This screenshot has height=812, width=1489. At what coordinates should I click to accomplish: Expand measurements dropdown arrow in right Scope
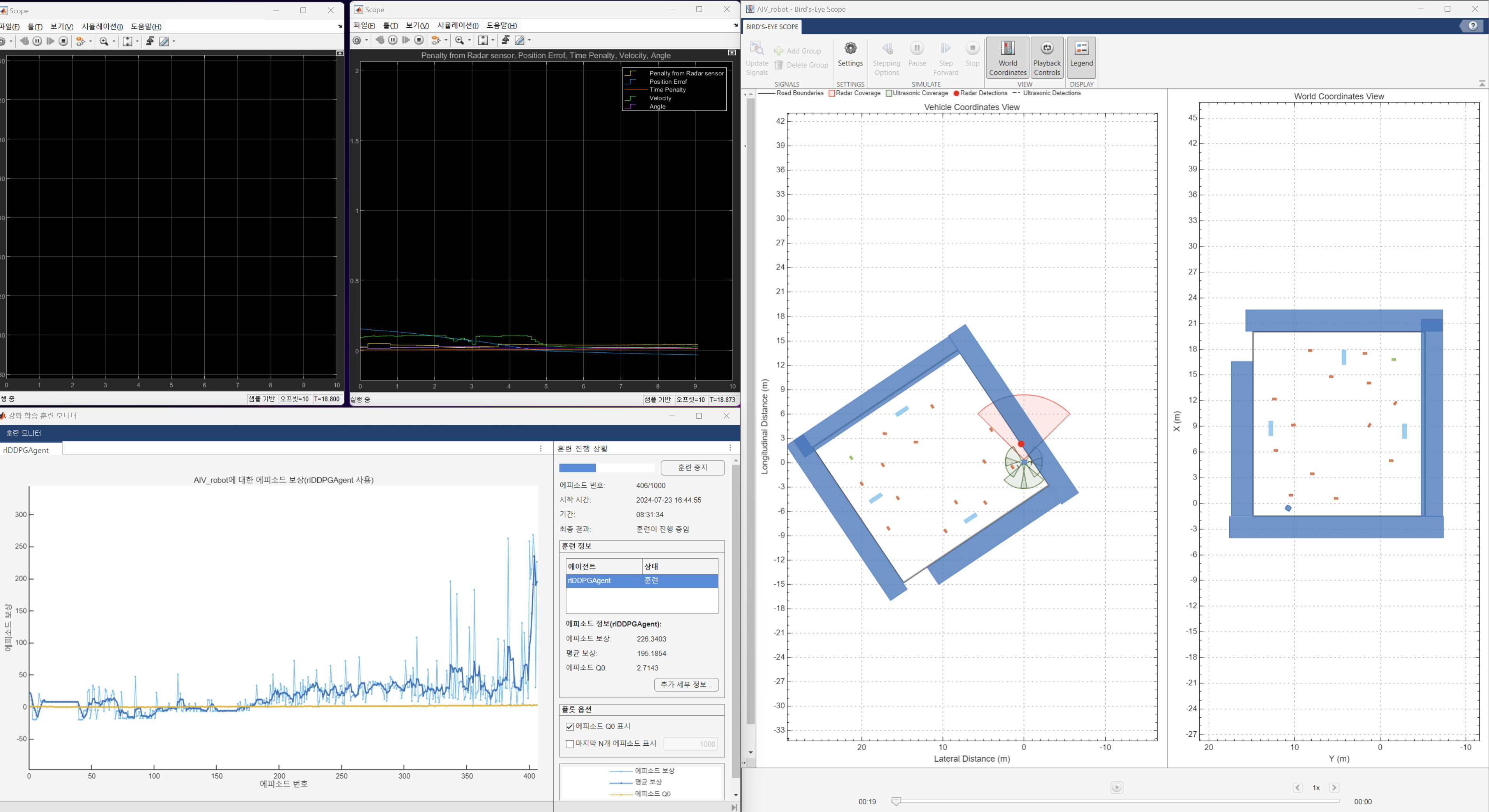529,41
